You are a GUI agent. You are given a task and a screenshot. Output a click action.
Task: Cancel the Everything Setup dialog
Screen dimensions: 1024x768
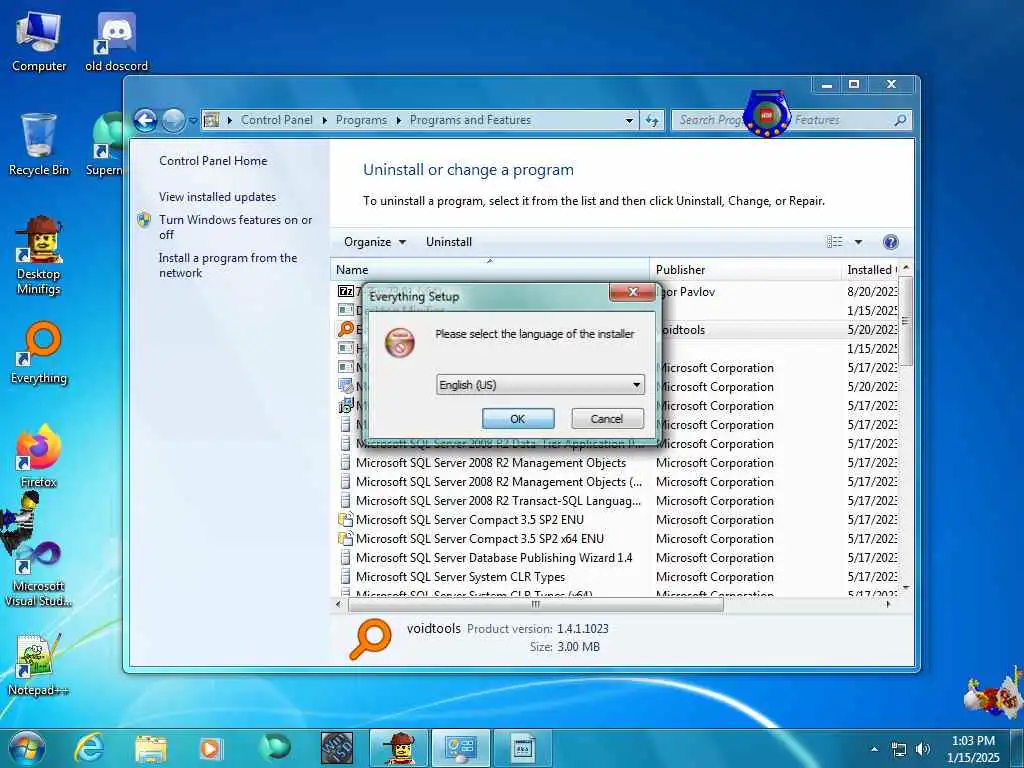(607, 419)
